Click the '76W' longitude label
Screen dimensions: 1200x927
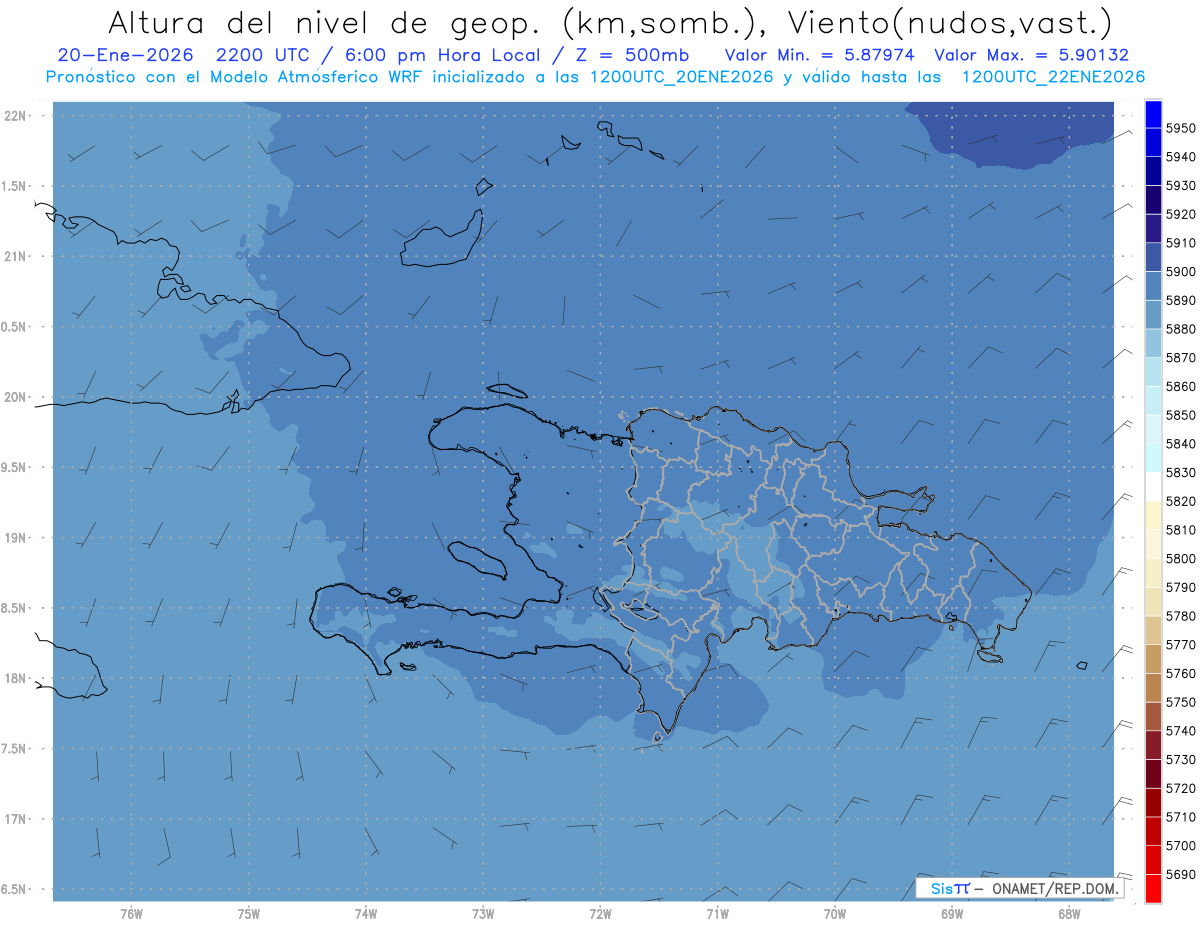tap(131, 914)
